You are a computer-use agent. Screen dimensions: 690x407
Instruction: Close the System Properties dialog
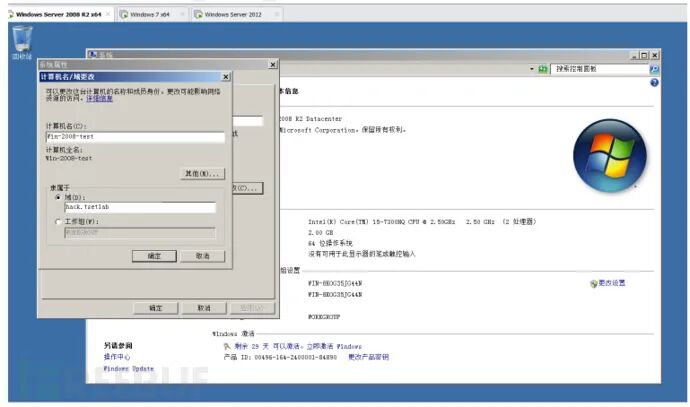click(x=273, y=65)
